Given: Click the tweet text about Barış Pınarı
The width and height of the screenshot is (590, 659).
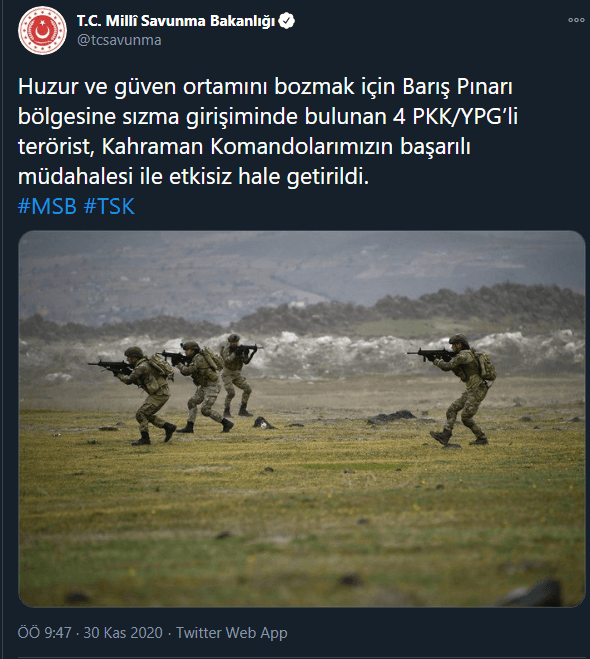Looking at the screenshot, I should coord(268,132).
